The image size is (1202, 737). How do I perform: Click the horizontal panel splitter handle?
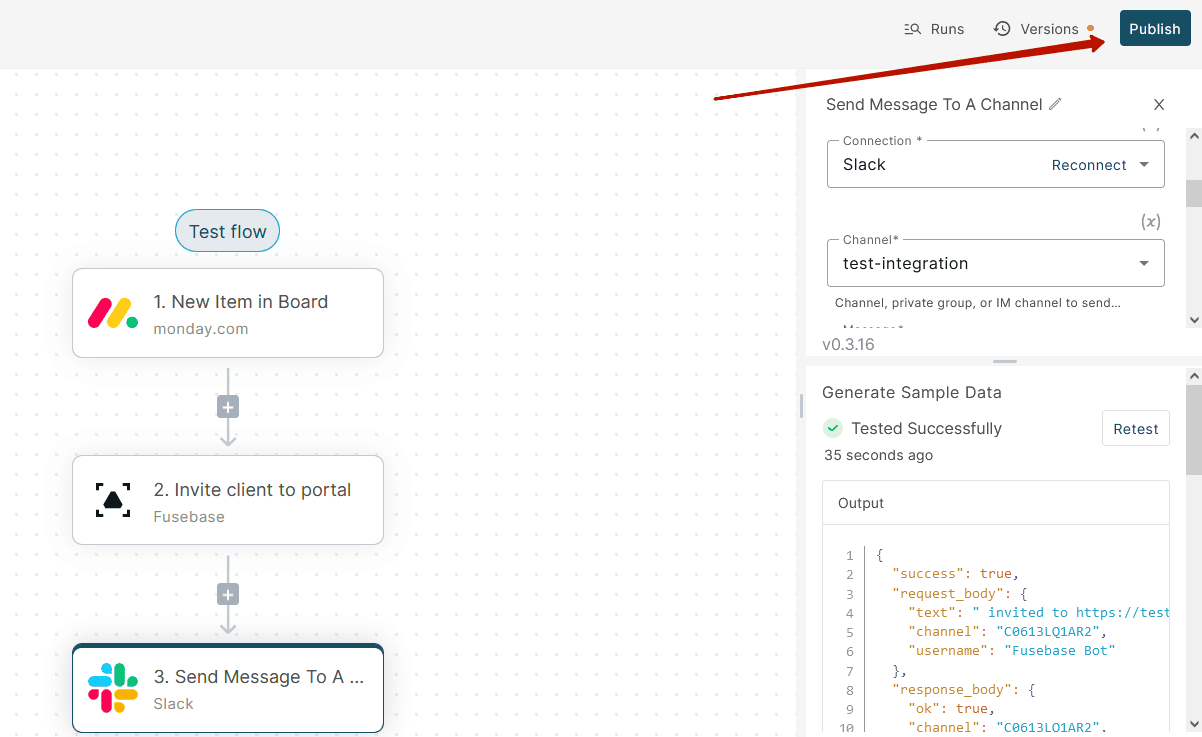point(1004,361)
